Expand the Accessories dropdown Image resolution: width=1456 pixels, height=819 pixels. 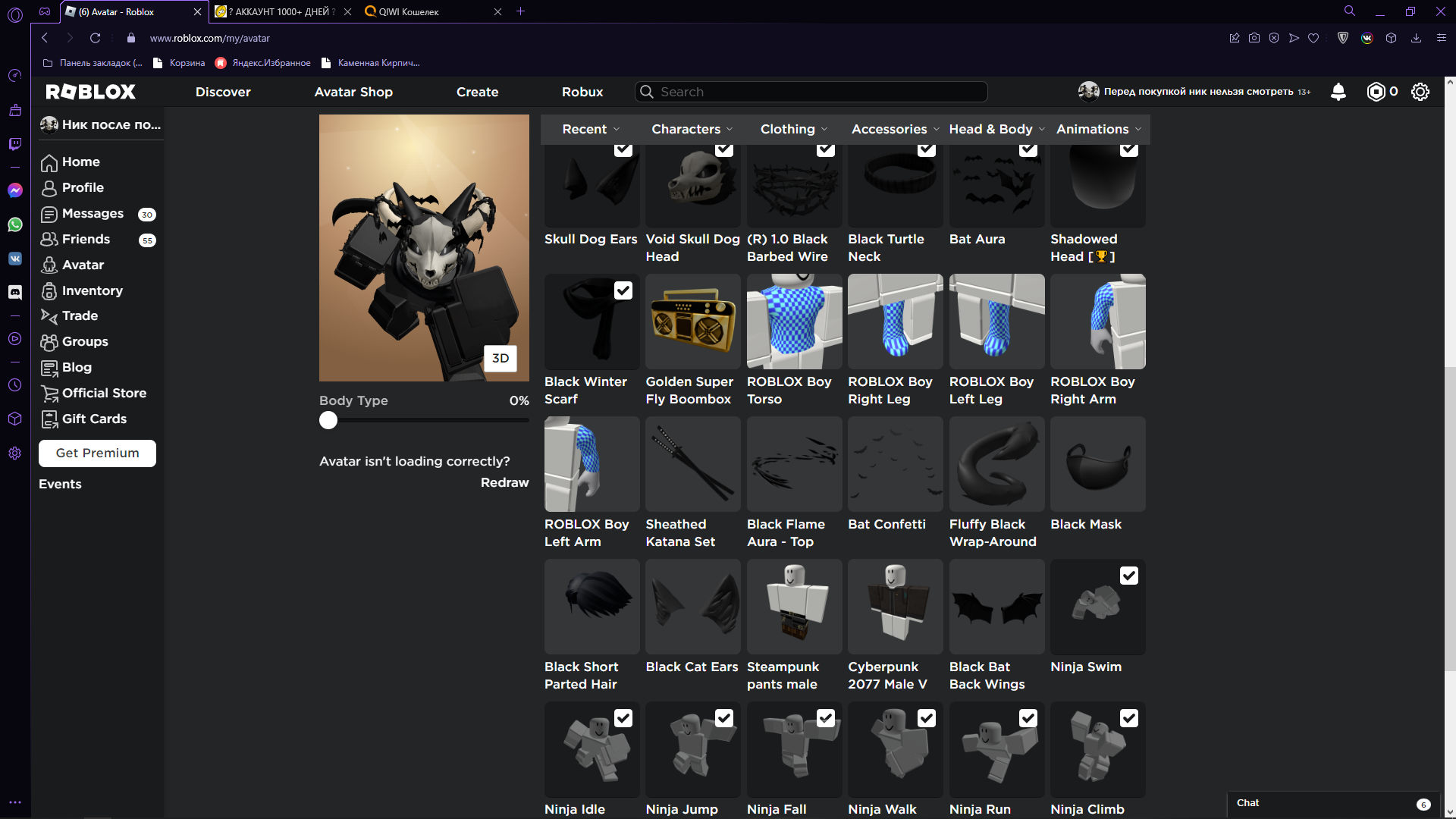click(x=895, y=129)
